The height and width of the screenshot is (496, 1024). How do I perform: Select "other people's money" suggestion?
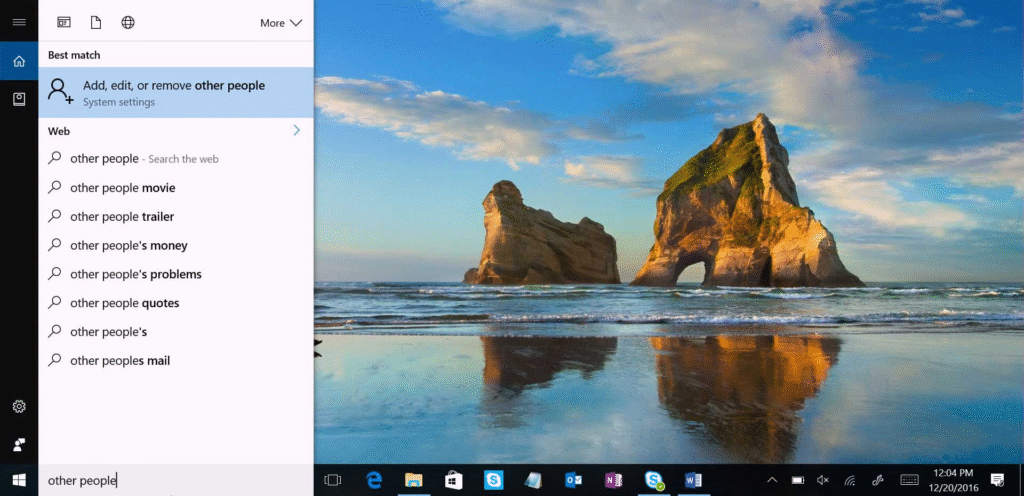point(176,245)
